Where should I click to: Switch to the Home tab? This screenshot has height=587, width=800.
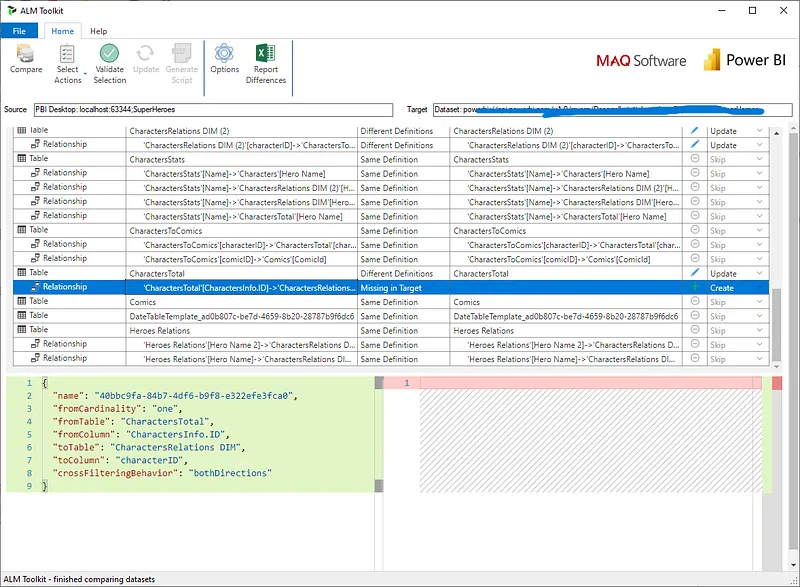[62, 31]
